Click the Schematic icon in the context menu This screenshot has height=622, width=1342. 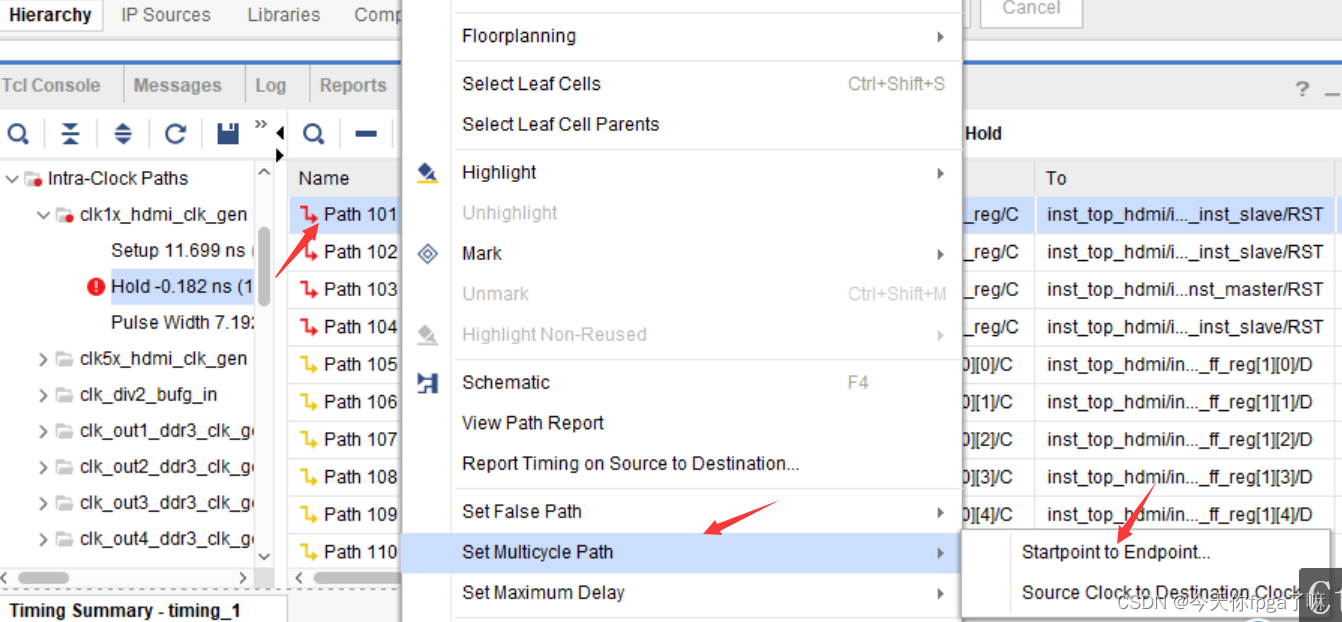click(427, 382)
